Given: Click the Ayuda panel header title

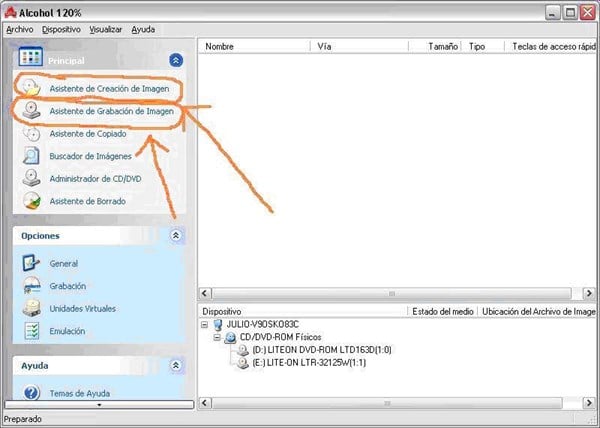Looking at the screenshot, I should tap(34, 366).
